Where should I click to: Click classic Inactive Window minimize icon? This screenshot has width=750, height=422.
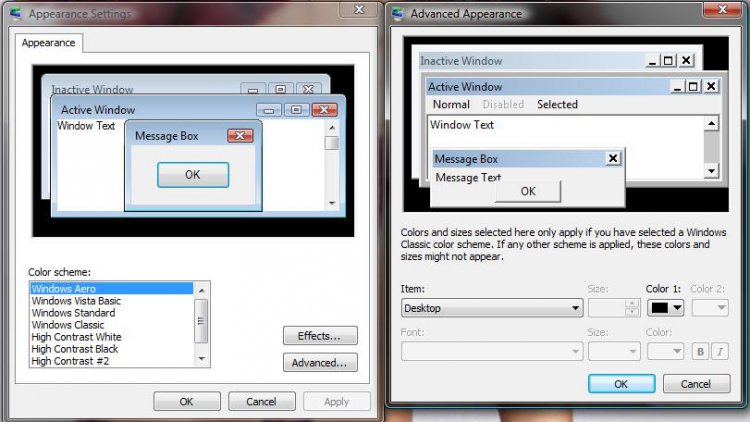coord(652,61)
